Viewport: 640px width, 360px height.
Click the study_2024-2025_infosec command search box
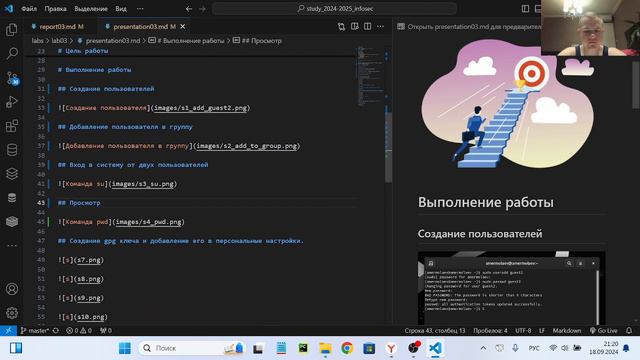[x=334, y=9]
